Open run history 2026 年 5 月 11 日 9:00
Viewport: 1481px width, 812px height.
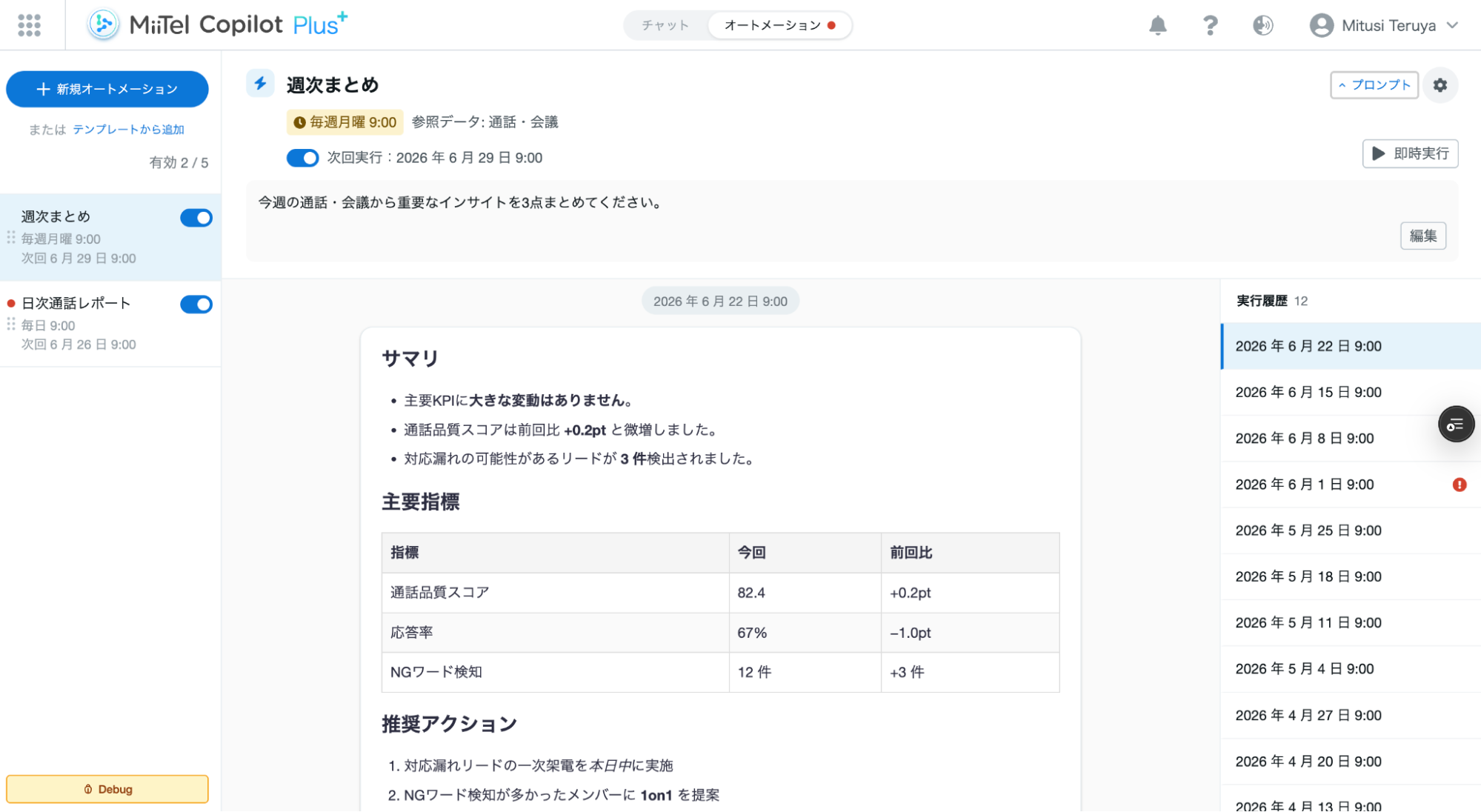coord(1351,623)
